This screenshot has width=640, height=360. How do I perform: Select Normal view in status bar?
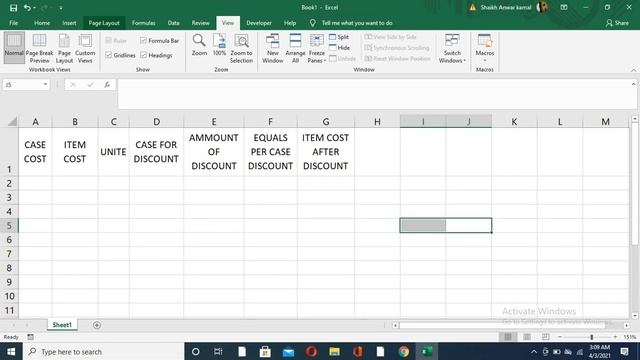508,337
